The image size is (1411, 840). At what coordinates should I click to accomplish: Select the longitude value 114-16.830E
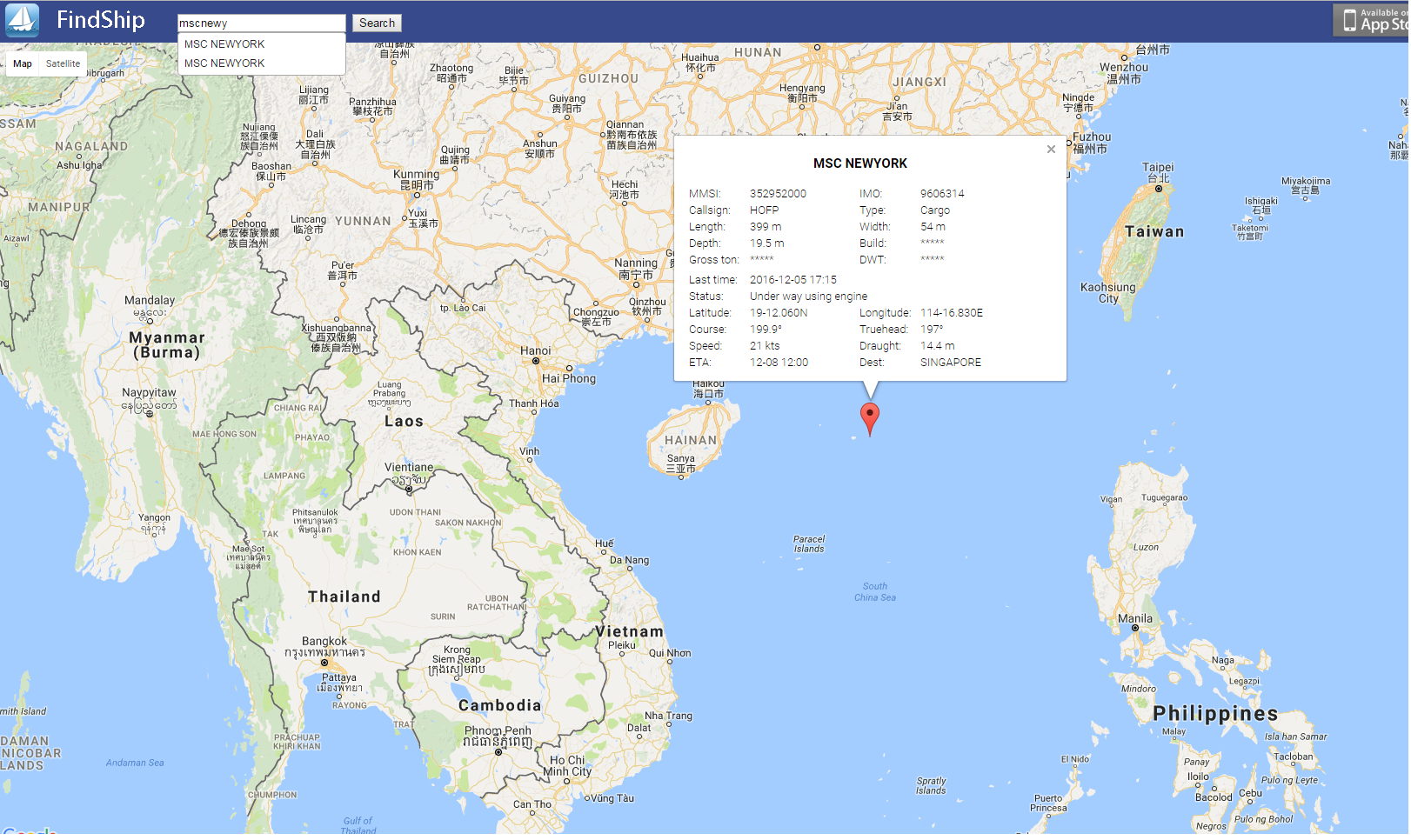[952, 313]
